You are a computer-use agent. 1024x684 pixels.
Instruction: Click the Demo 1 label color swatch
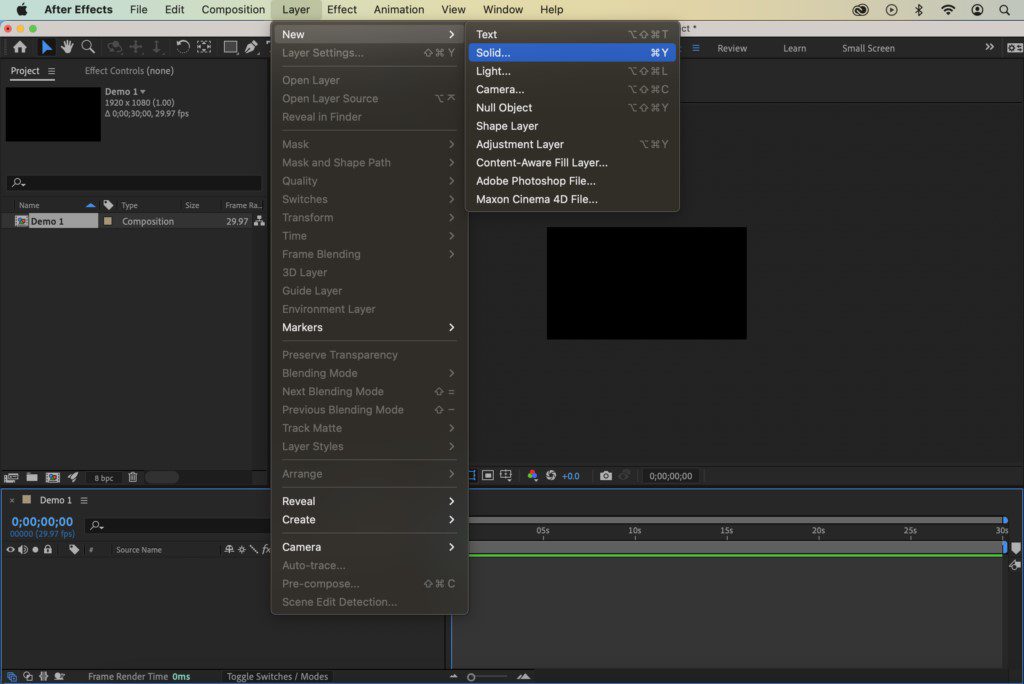click(108, 221)
